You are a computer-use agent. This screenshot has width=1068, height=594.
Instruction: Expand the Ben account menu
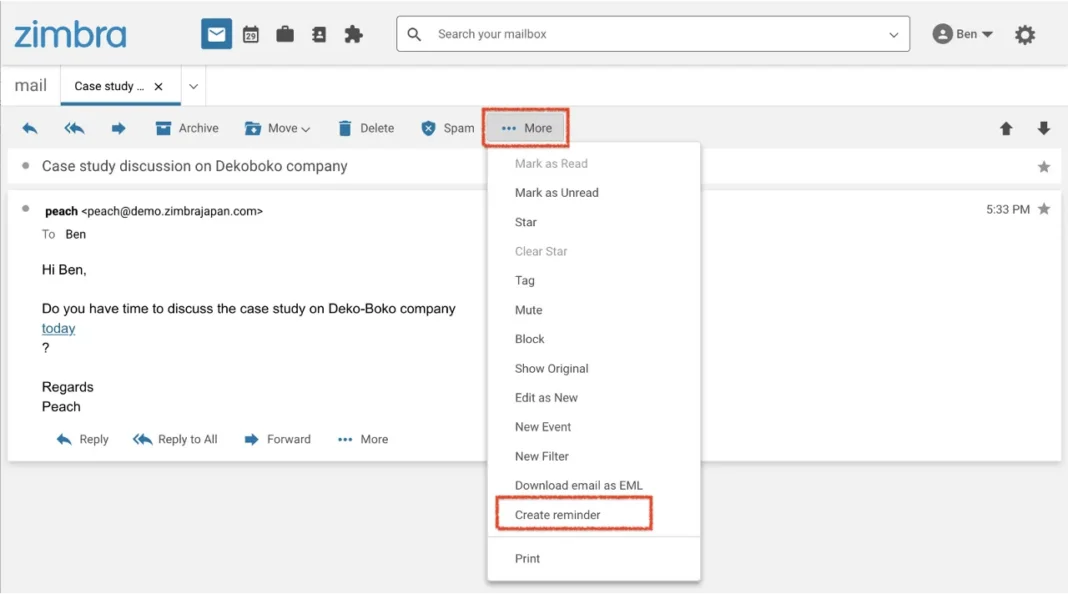pyautogui.click(x=962, y=33)
